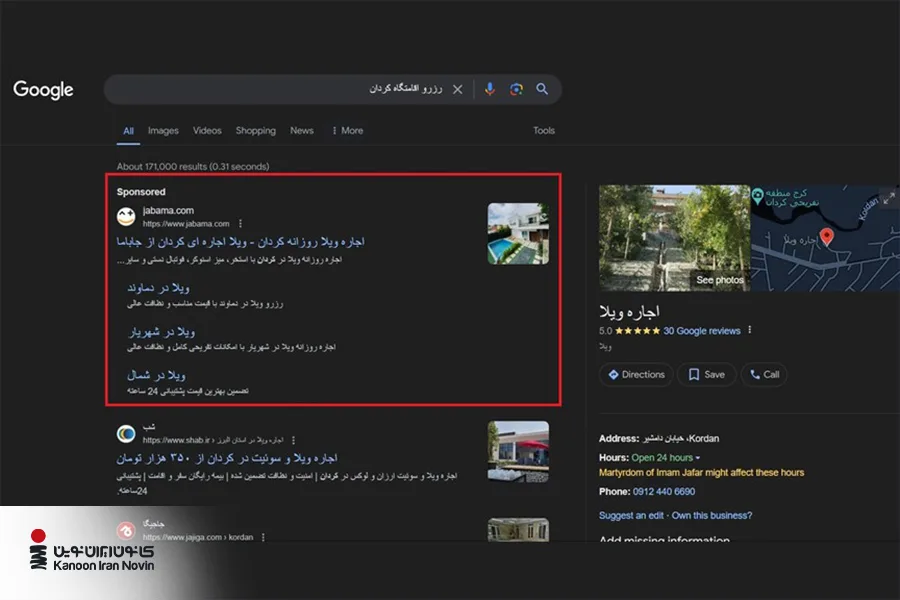Switch to the Images tab
This screenshot has width=900, height=600.
pos(163,131)
